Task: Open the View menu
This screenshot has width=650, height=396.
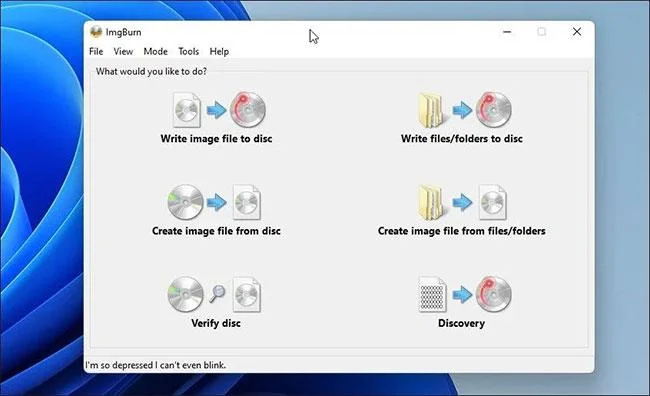Action: pos(123,51)
